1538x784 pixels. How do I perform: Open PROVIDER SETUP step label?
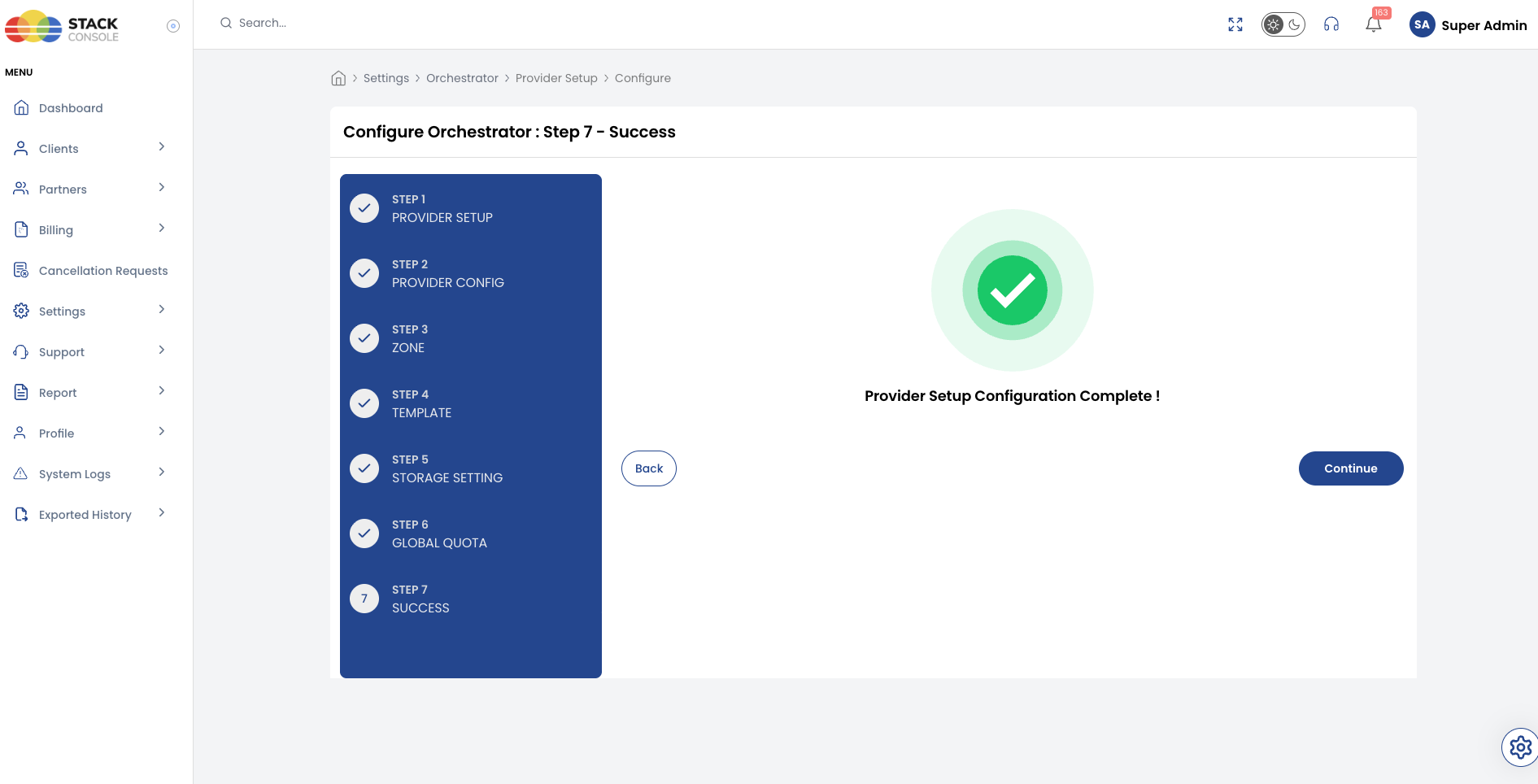442,218
